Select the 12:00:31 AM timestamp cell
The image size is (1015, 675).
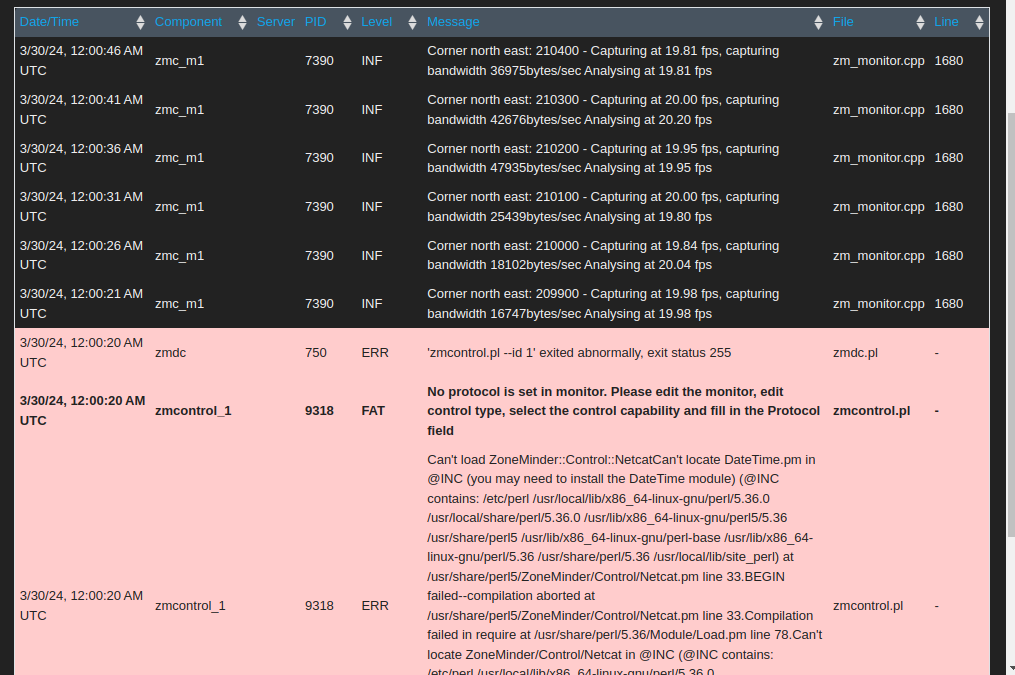[x=82, y=206]
